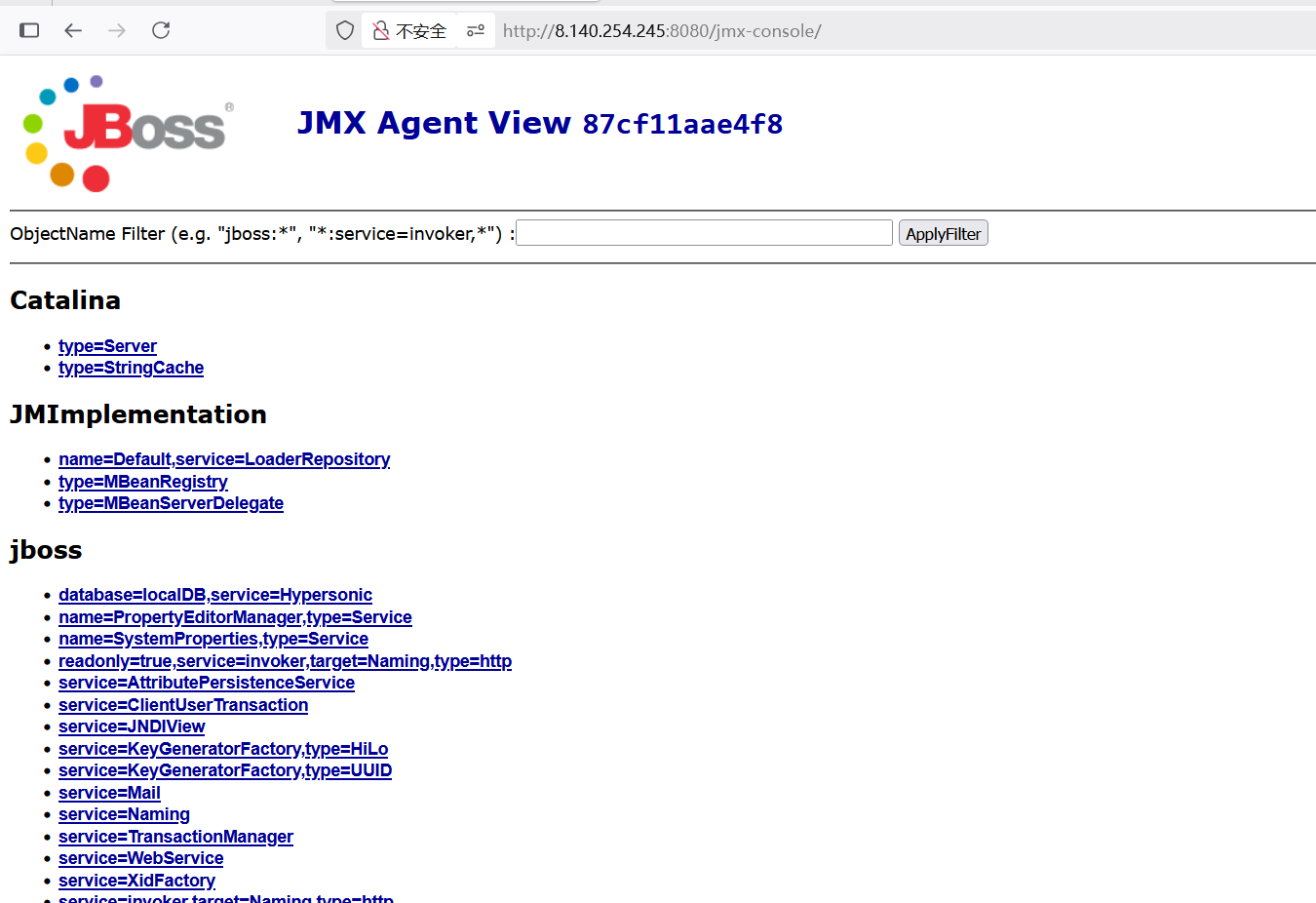Open service=AttributePersistenceService link
Image resolution: width=1316 pixels, height=903 pixels.
(207, 683)
